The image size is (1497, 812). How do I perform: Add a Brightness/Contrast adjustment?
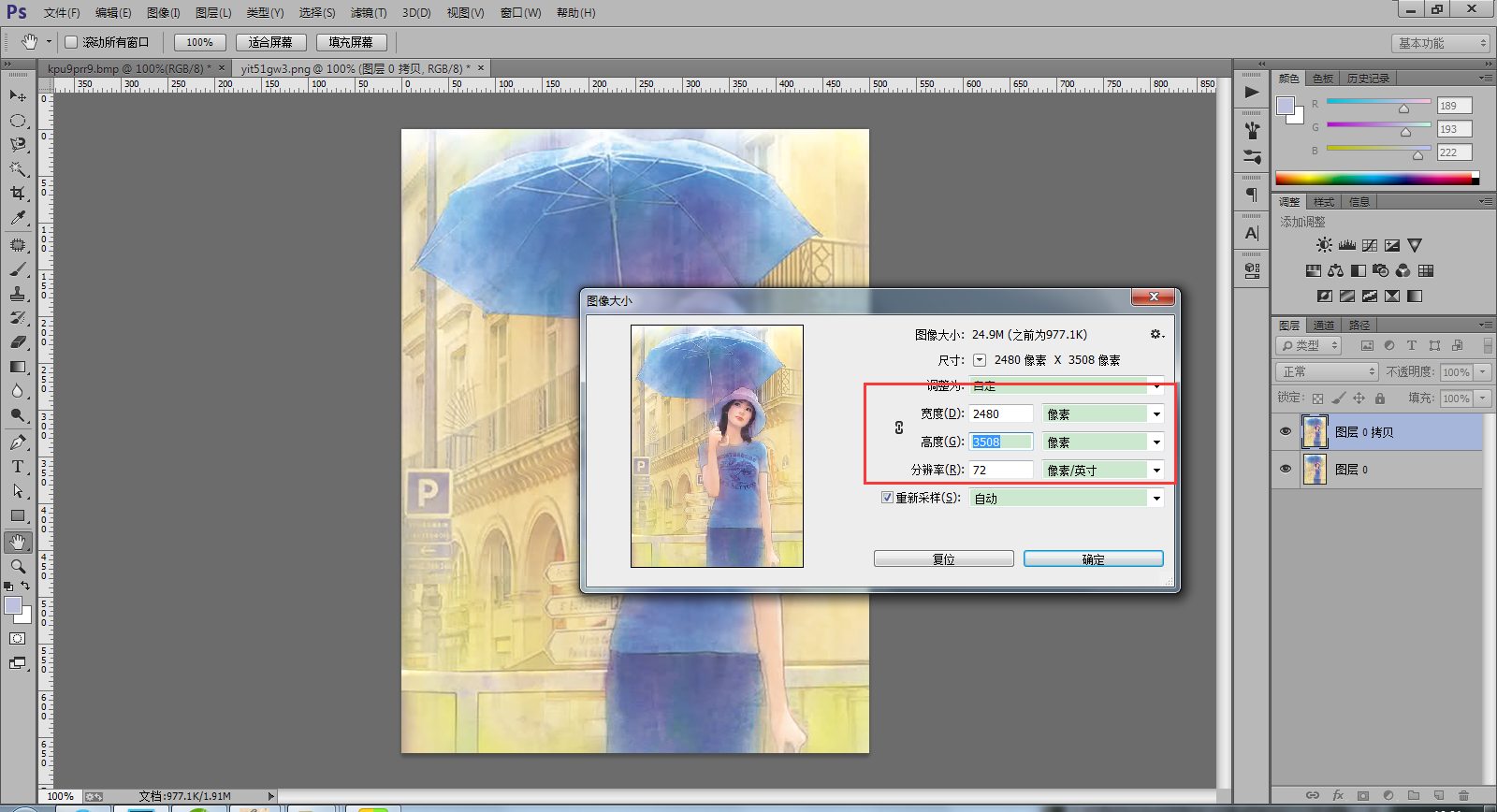click(1324, 245)
